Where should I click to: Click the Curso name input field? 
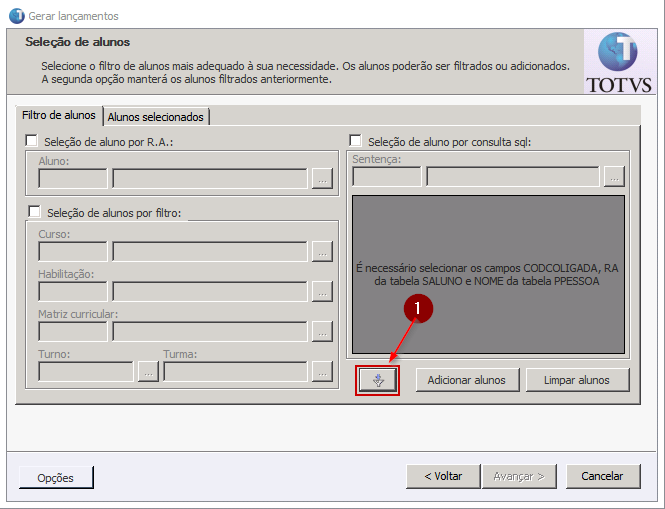[209, 251]
